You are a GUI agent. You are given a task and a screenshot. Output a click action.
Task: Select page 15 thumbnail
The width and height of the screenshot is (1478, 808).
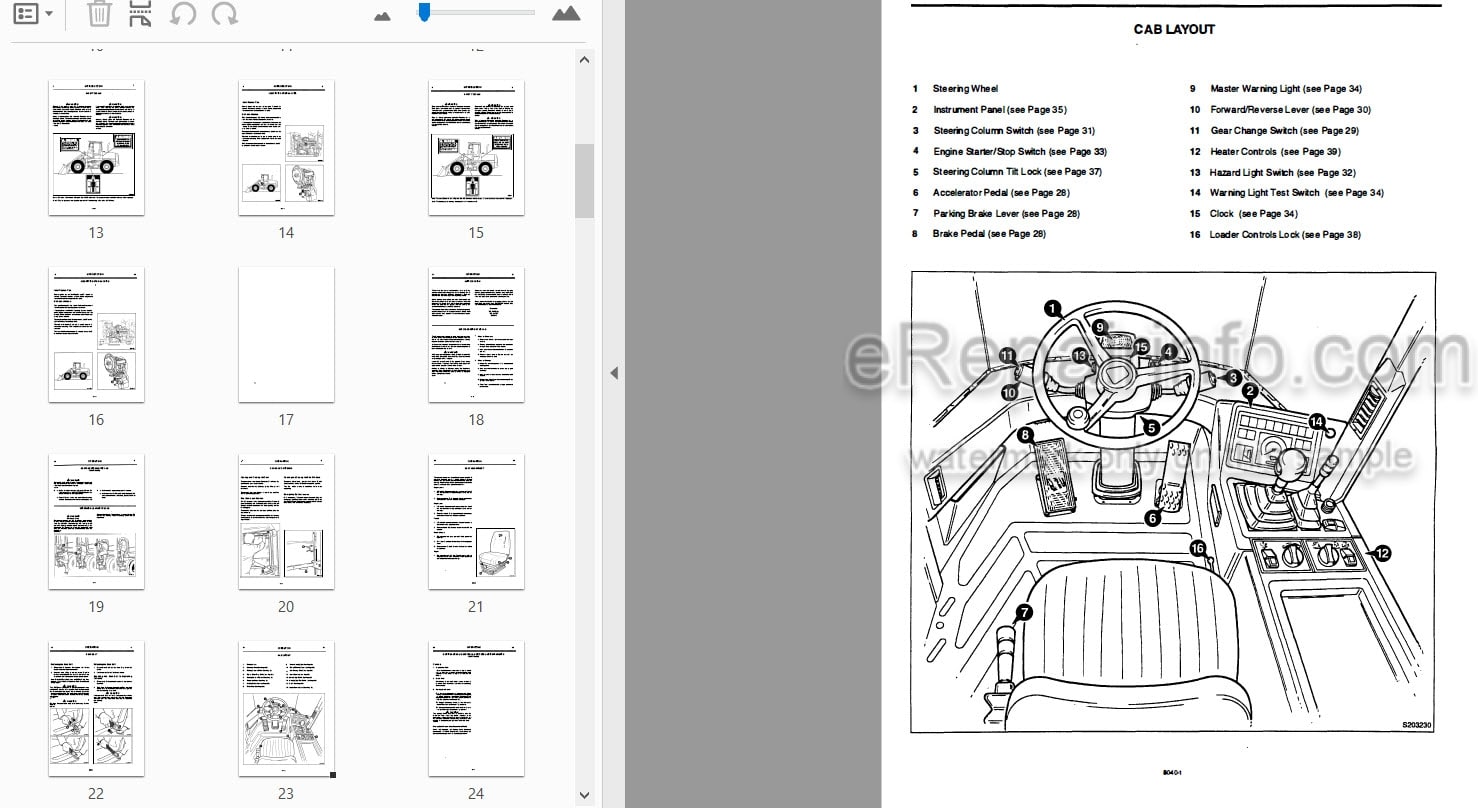click(x=476, y=147)
